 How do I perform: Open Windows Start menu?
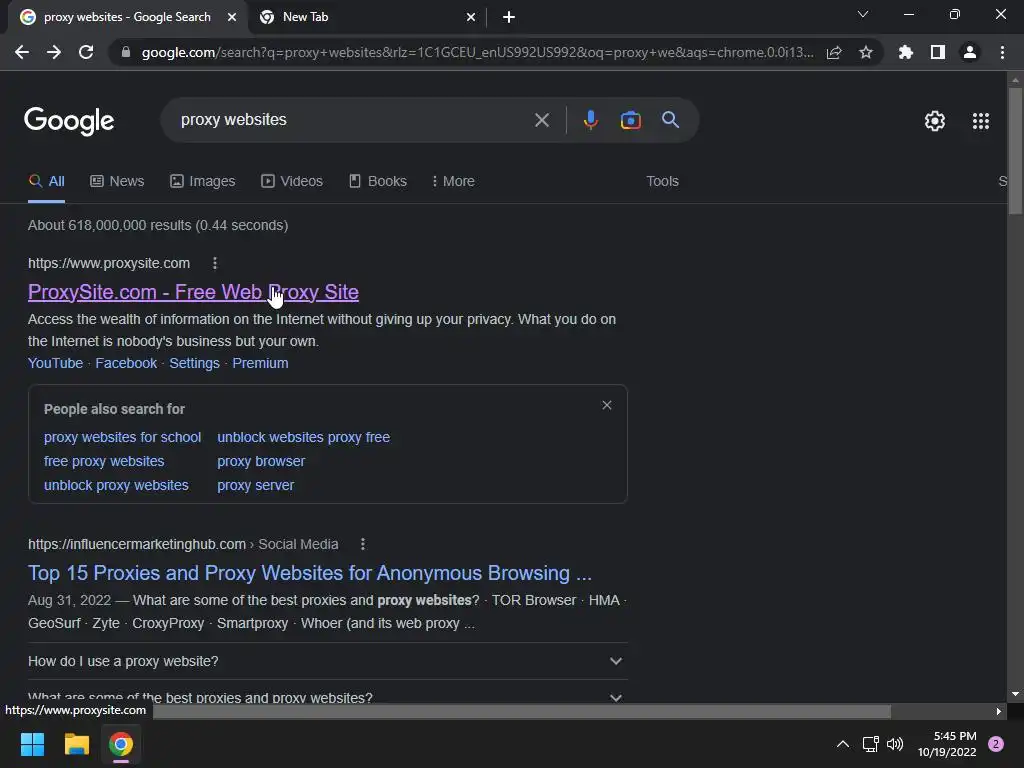tap(32, 744)
